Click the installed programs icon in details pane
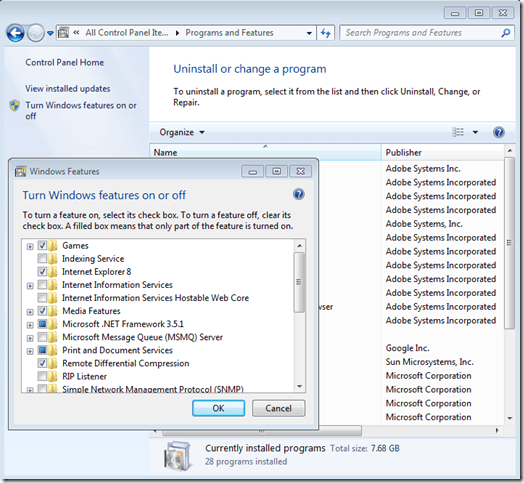The image size is (524, 483). click(x=178, y=456)
